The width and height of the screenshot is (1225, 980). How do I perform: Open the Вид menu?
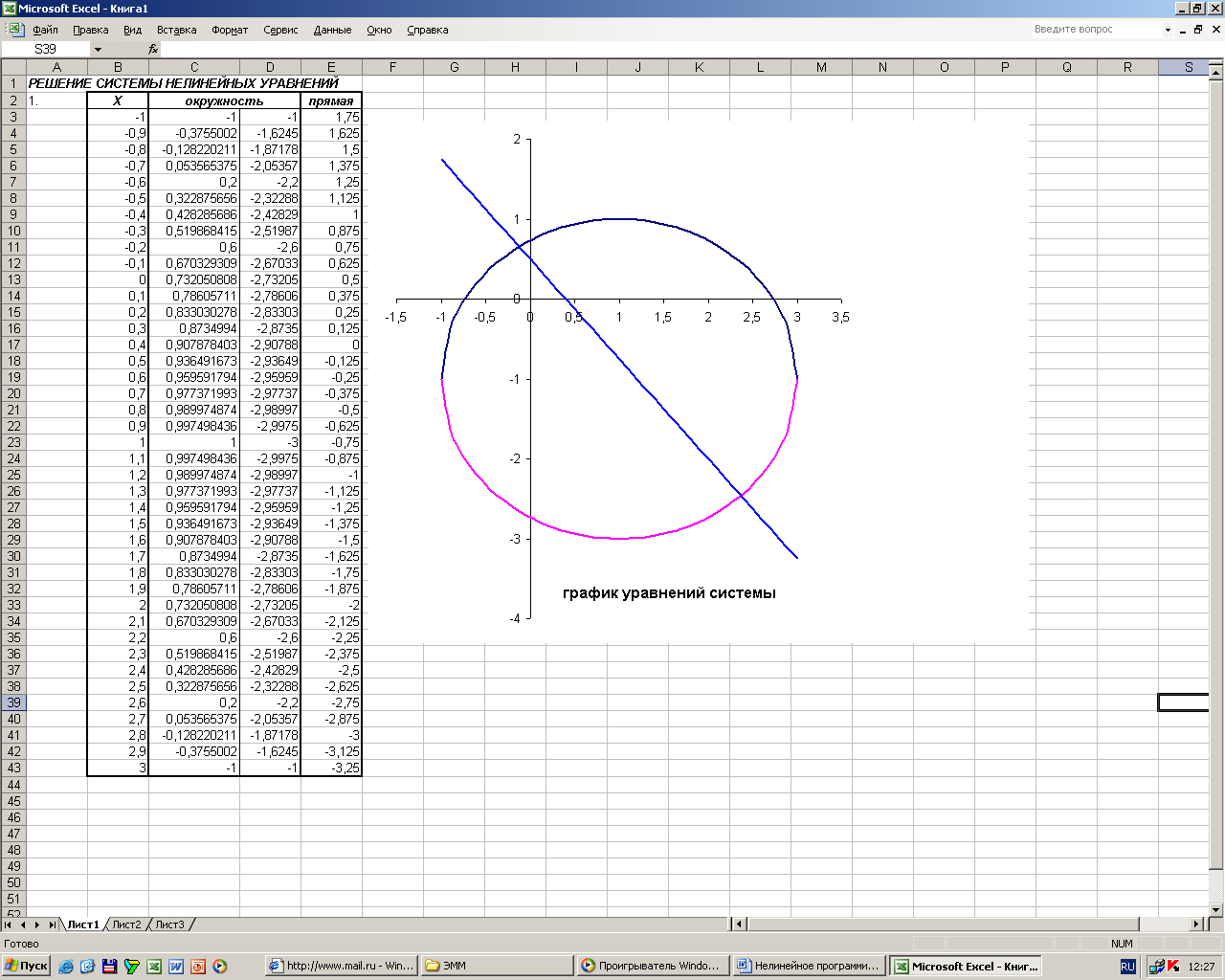pos(133,30)
